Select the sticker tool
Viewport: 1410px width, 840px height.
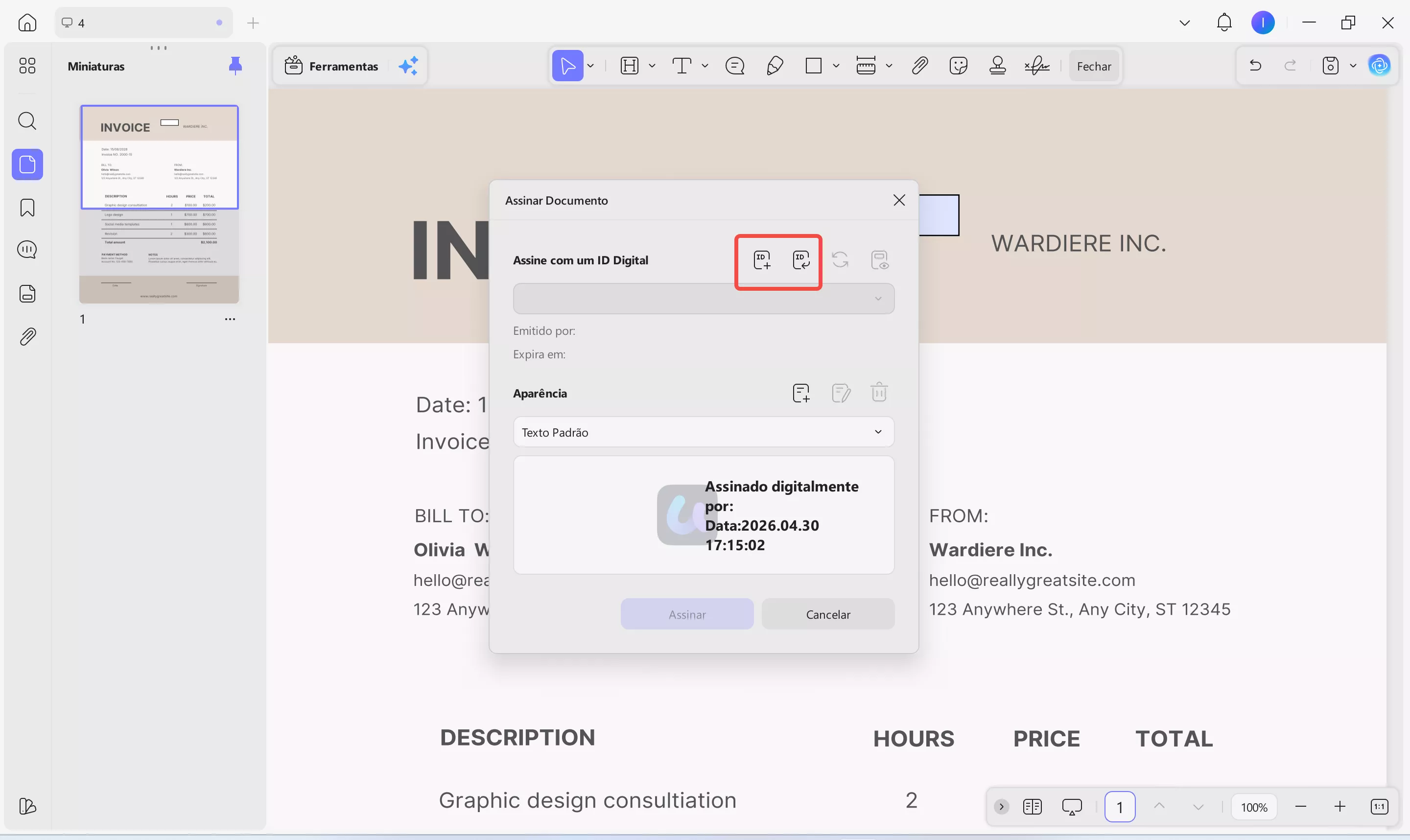(958, 66)
